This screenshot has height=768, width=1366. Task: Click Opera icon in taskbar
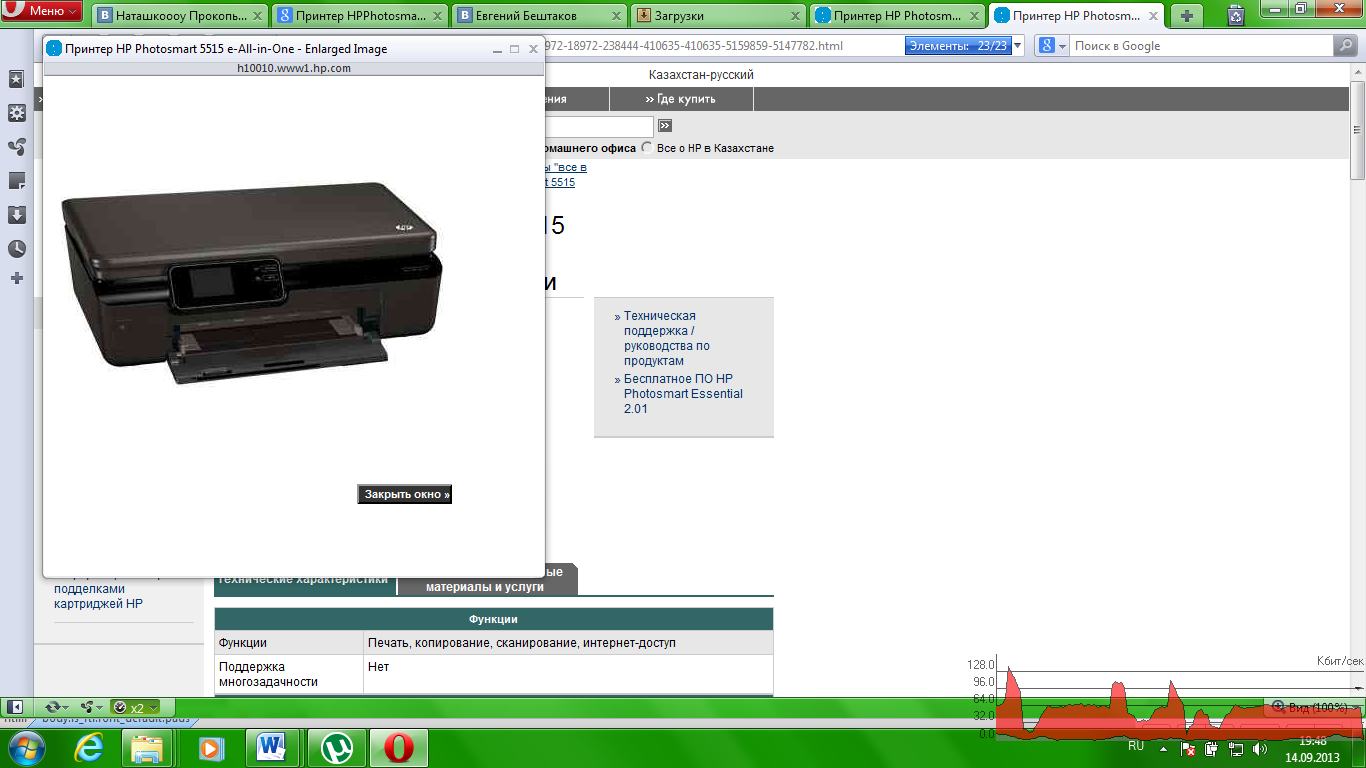click(399, 748)
